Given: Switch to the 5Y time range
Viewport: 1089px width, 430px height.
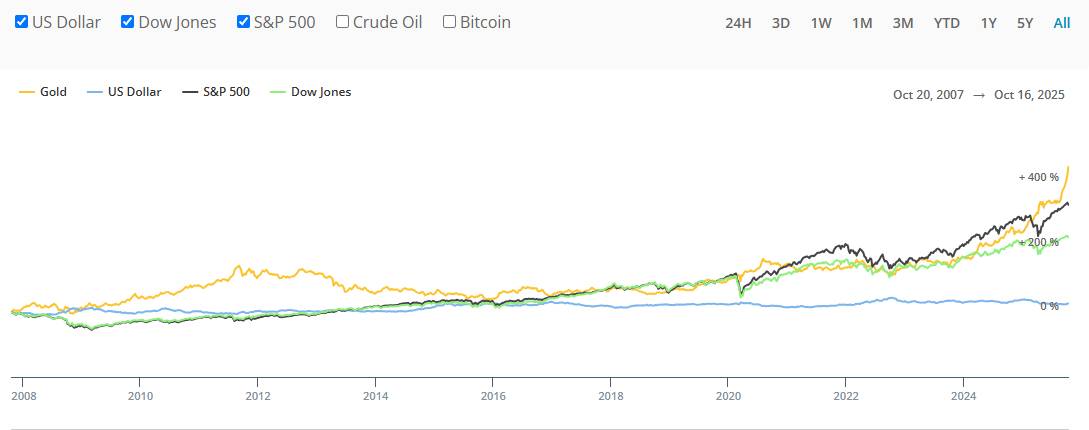Looking at the screenshot, I should pos(1025,23).
